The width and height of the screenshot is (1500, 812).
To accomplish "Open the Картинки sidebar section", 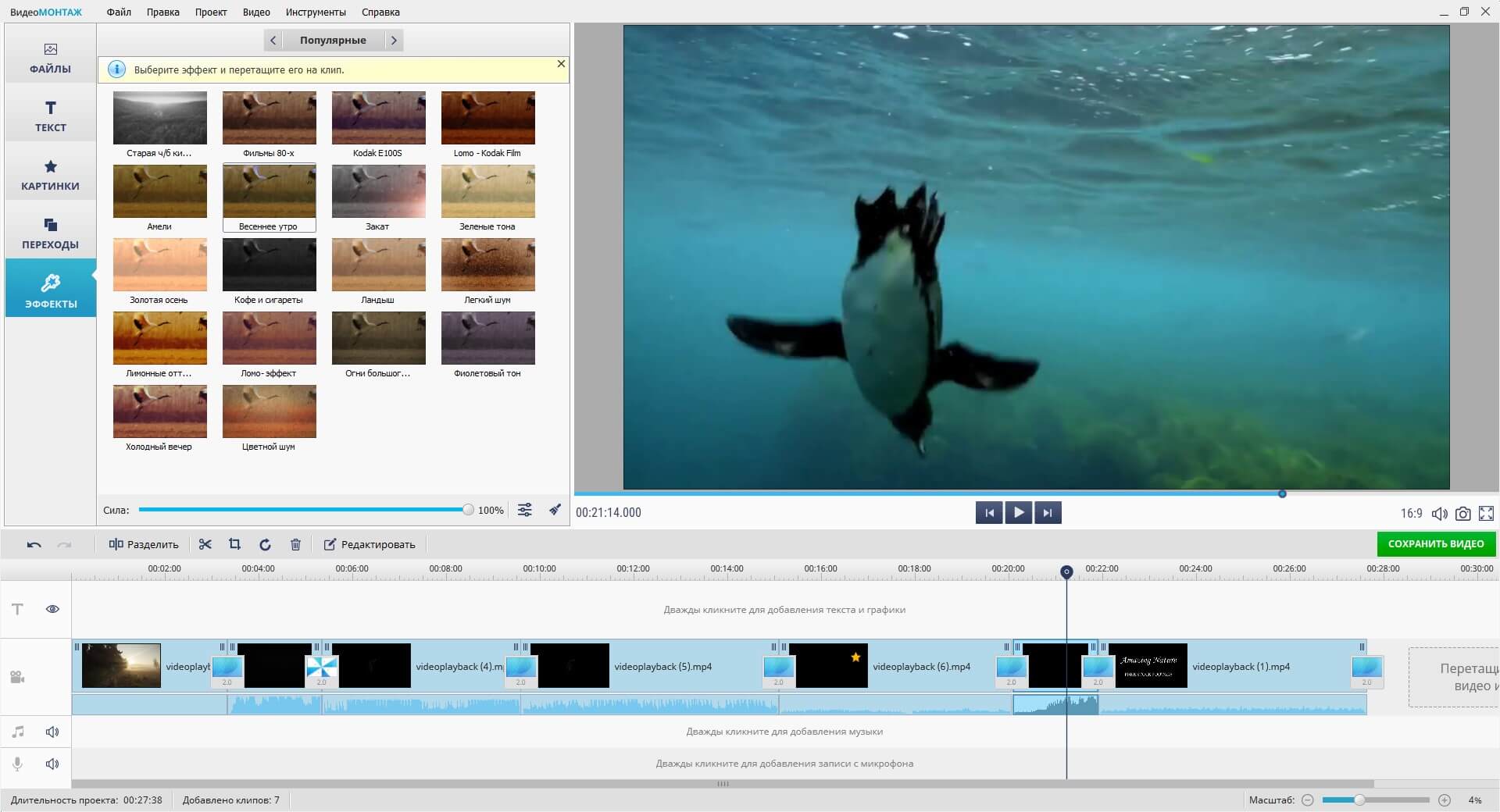I will tap(51, 174).
